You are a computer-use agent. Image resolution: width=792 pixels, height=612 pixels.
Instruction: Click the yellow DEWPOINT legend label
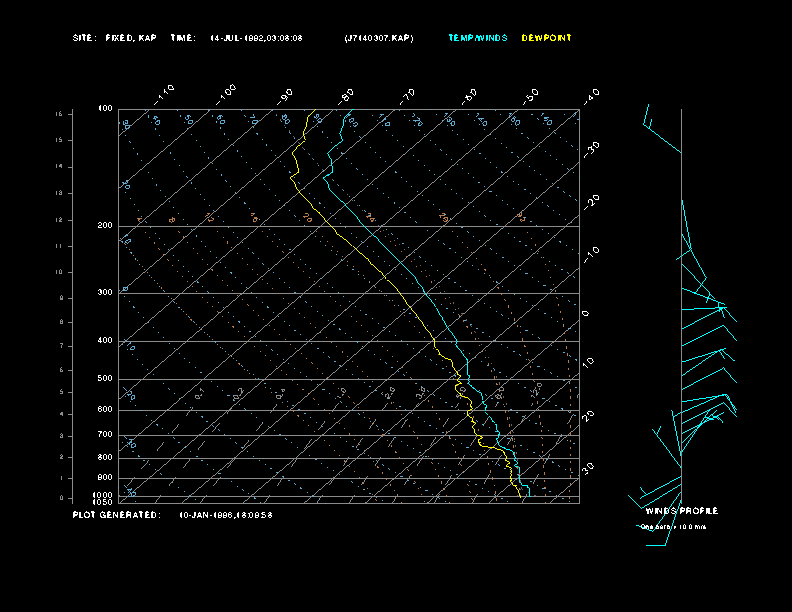click(x=547, y=38)
